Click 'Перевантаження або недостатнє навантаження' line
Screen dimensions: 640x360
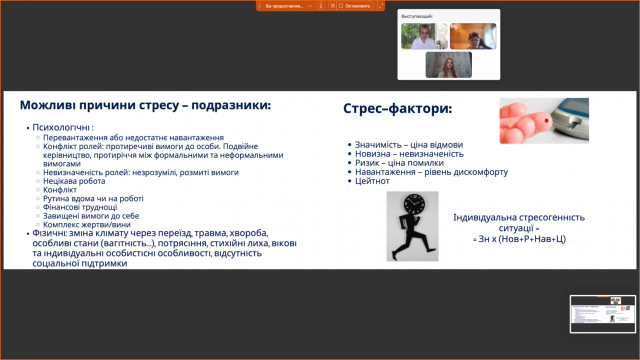133,138
